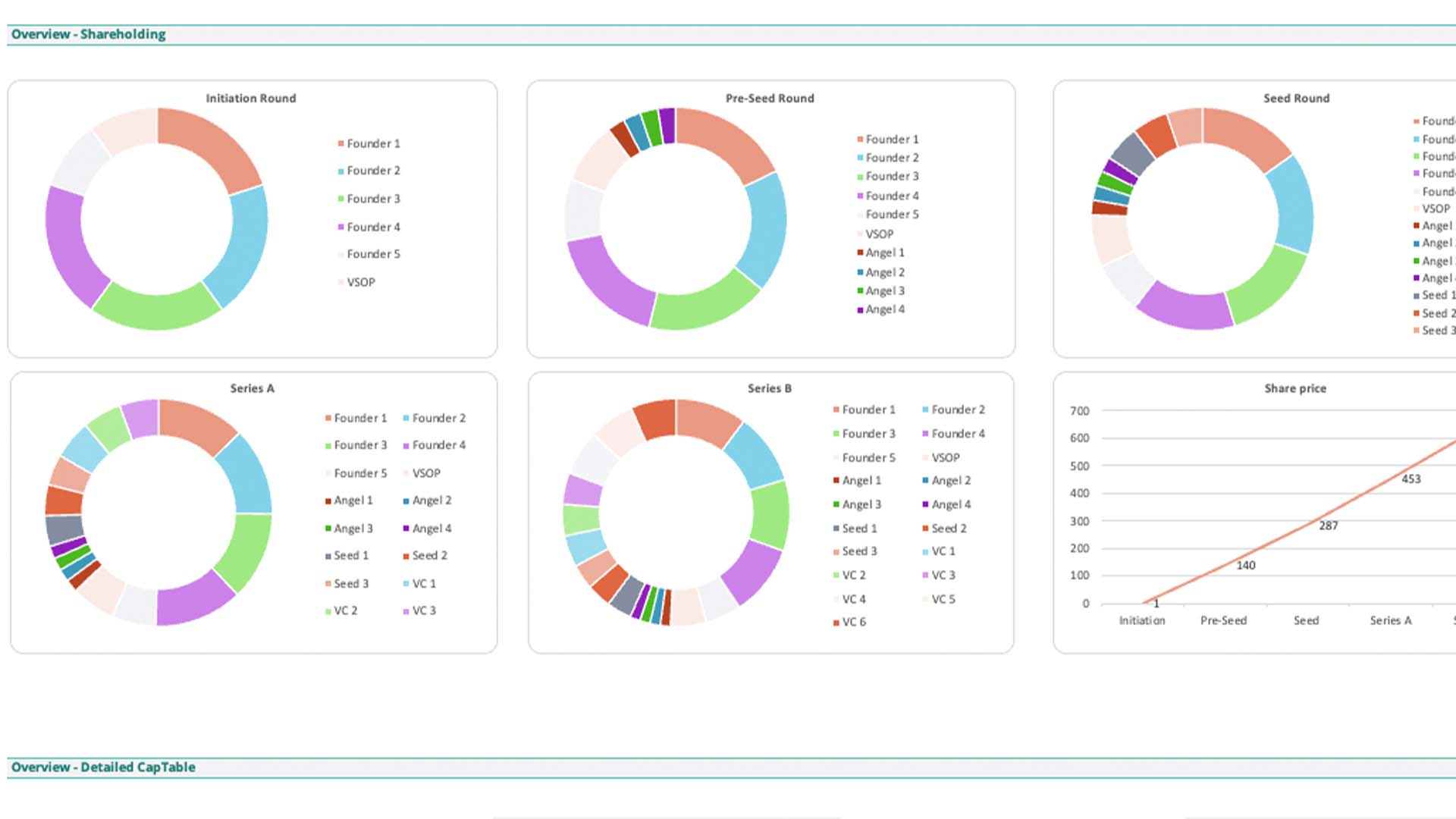Click Pre-Seed Round chart title
The width and height of the screenshot is (1456, 819).
click(x=769, y=99)
